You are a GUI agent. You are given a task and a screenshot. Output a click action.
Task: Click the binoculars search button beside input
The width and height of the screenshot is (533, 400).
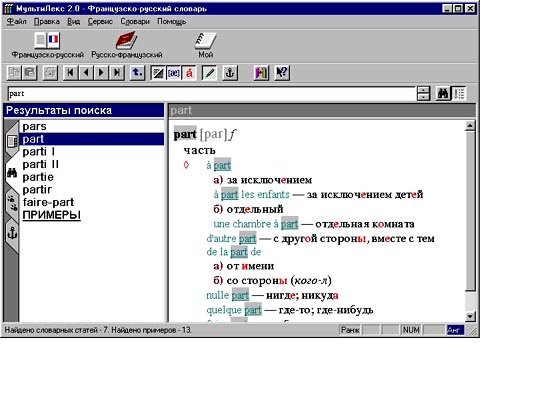[443, 93]
